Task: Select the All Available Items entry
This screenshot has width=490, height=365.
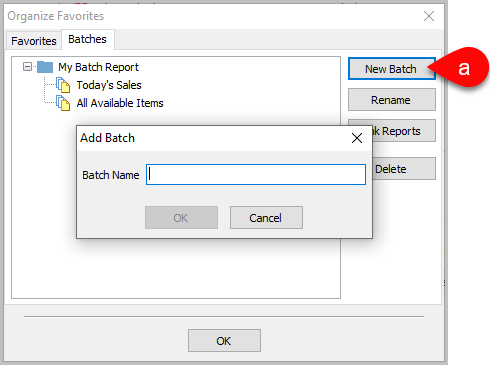Action: tap(120, 103)
